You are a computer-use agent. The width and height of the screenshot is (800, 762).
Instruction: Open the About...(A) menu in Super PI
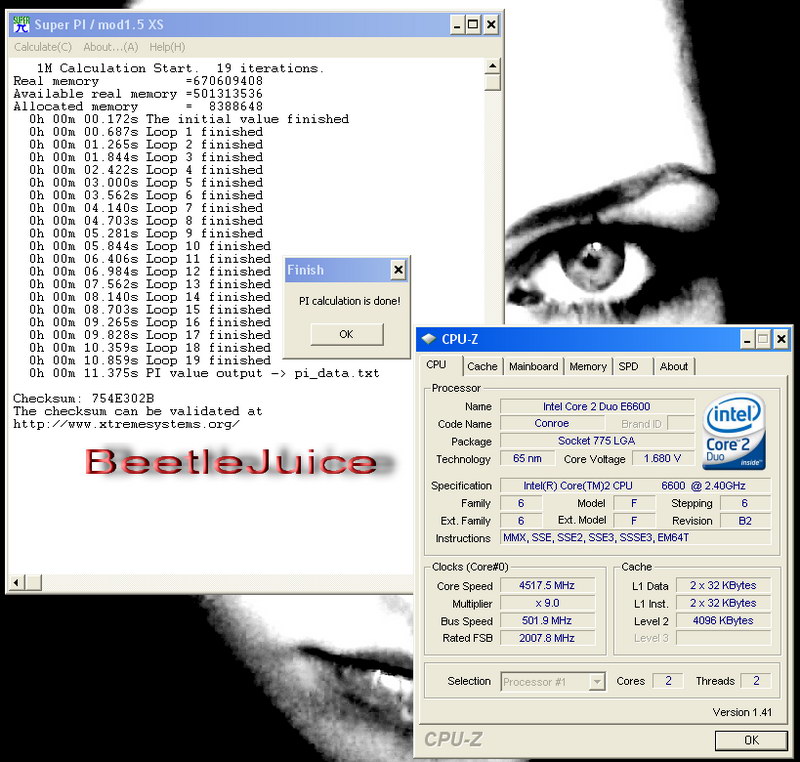tap(111, 47)
